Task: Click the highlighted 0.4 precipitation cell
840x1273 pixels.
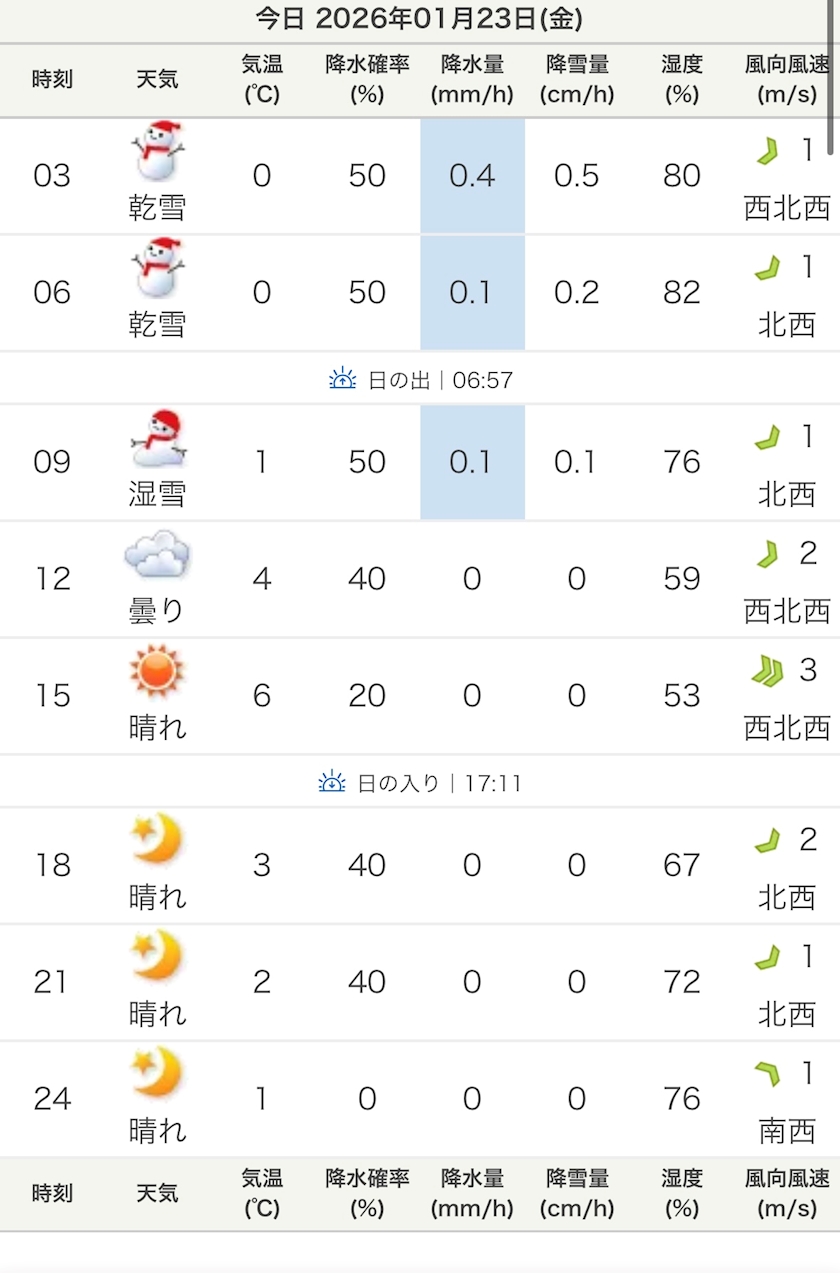Action: (472, 176)
